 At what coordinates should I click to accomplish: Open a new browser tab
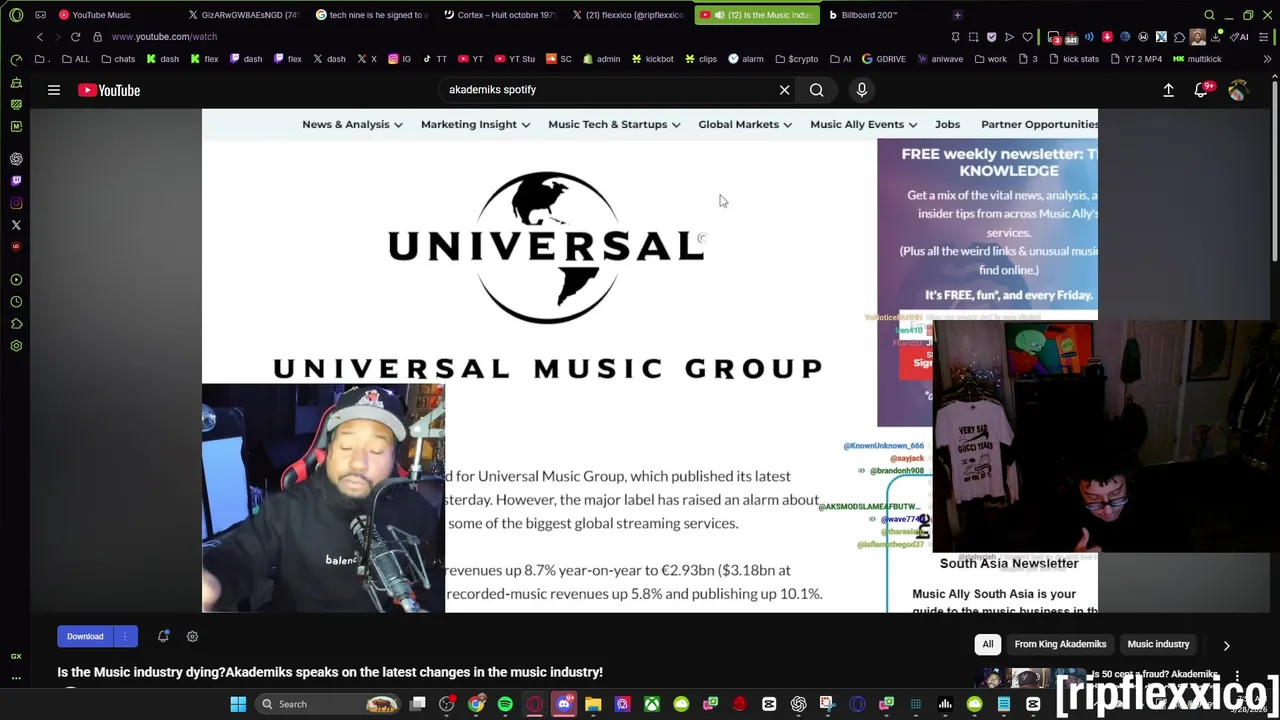[957, 15]
